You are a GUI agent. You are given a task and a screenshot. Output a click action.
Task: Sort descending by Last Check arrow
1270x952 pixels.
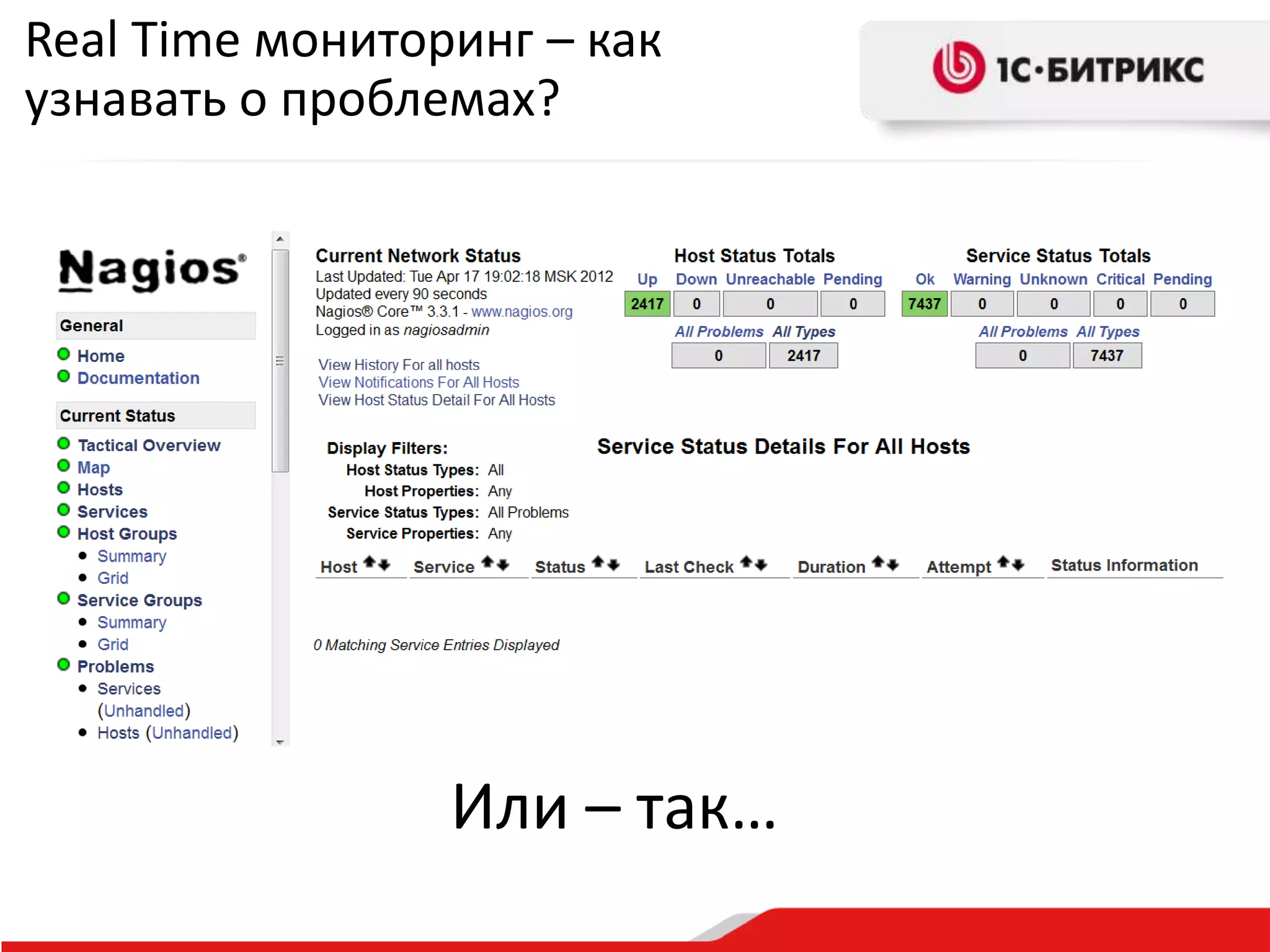tap(762, 565)
